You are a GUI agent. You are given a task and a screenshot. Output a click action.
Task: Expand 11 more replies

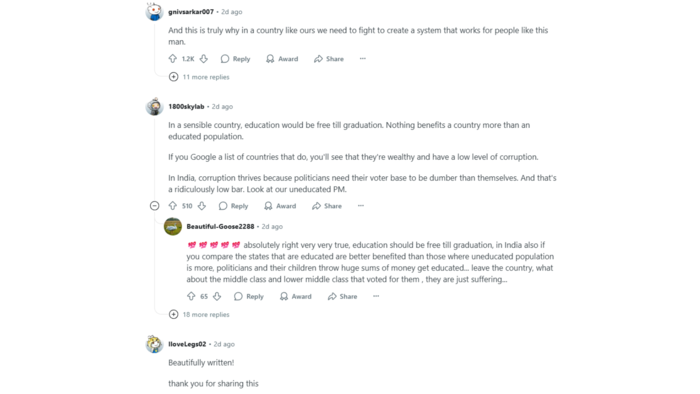click(199, 77)
